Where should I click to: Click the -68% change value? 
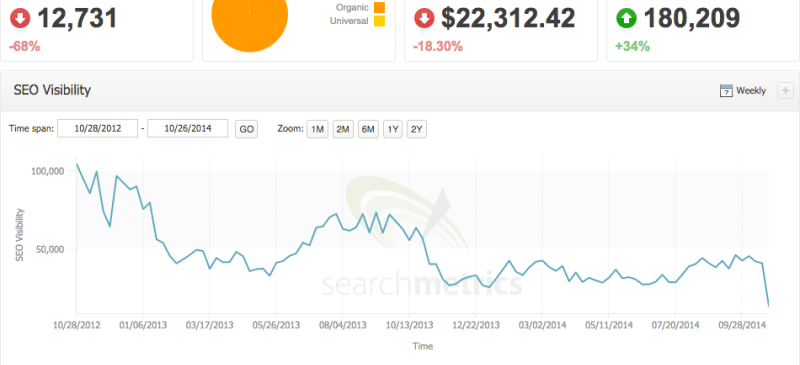24,46
